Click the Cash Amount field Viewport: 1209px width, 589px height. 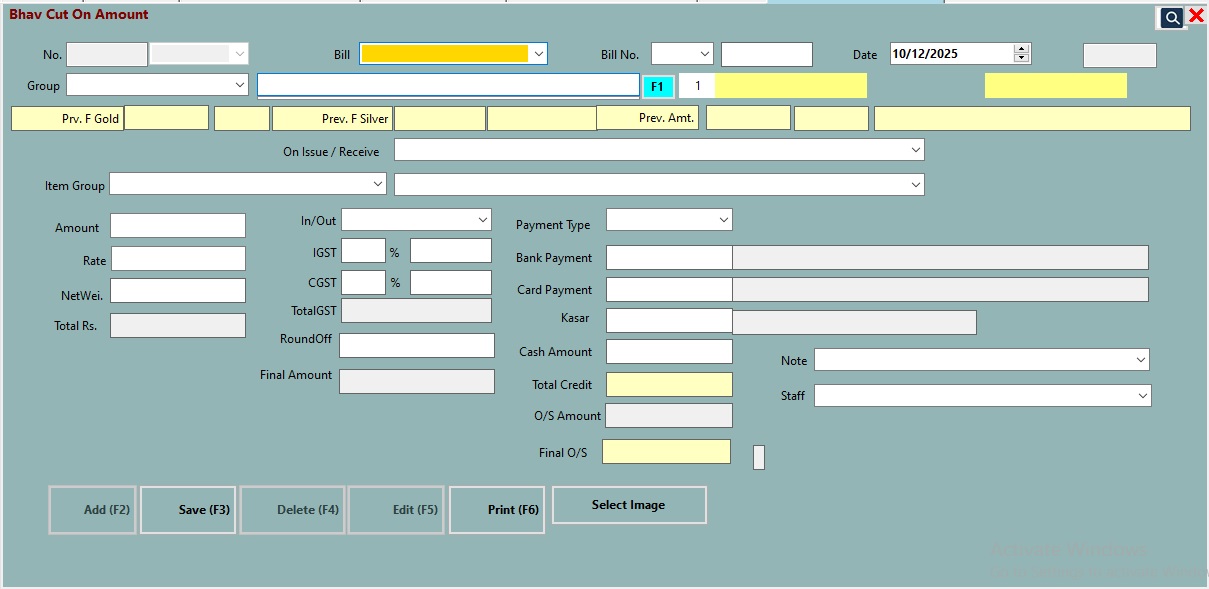(x=669, y=352)
